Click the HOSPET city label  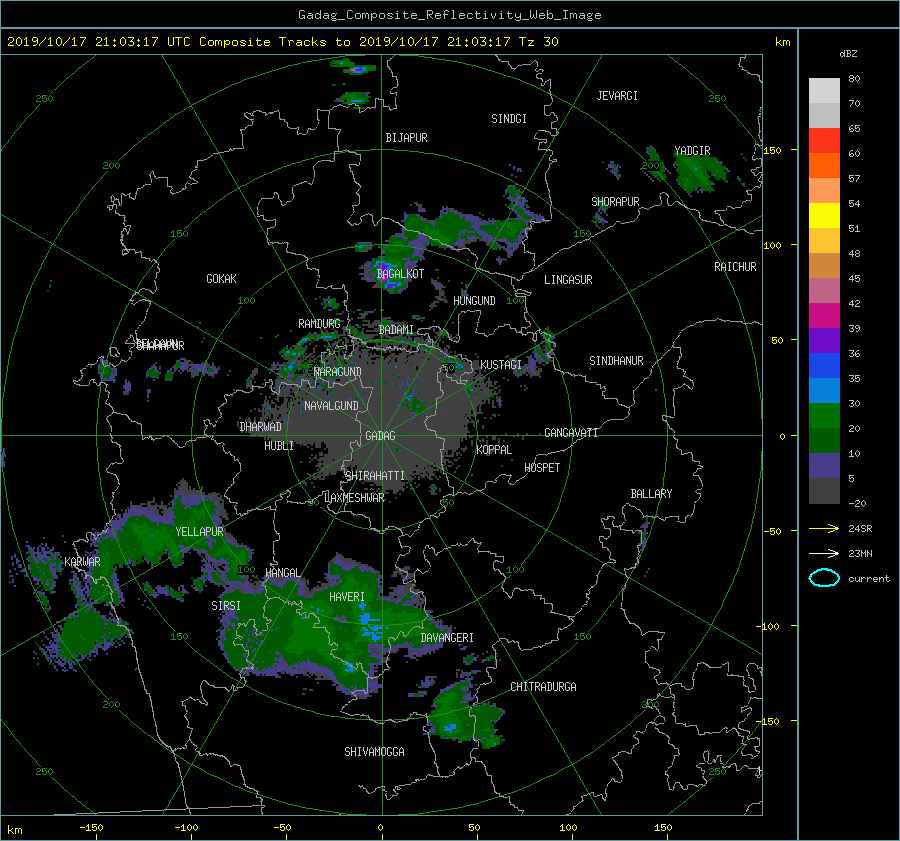(x=542, y=468)
